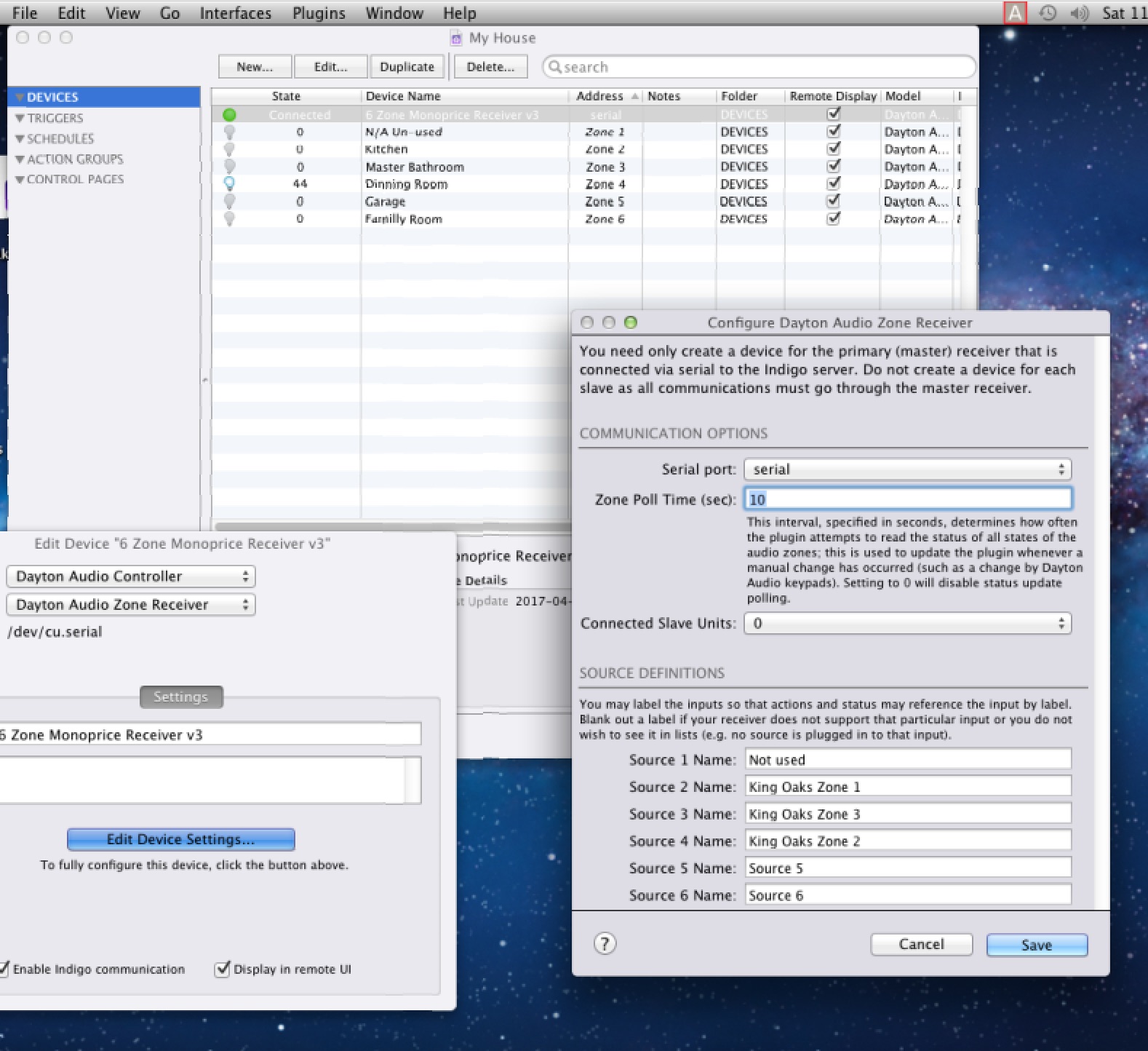Open the Plugins menu

(x=319, y=13)
